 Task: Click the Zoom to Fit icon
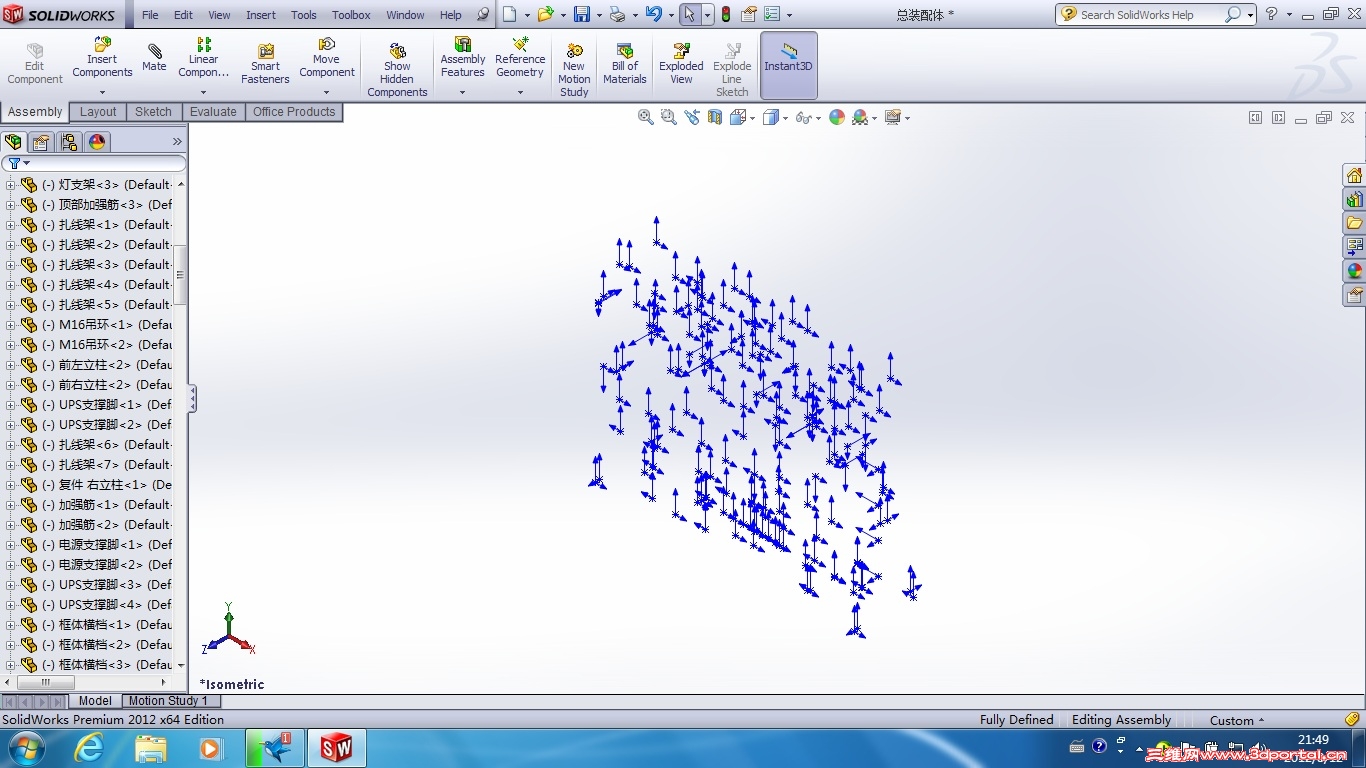(646, 117)
